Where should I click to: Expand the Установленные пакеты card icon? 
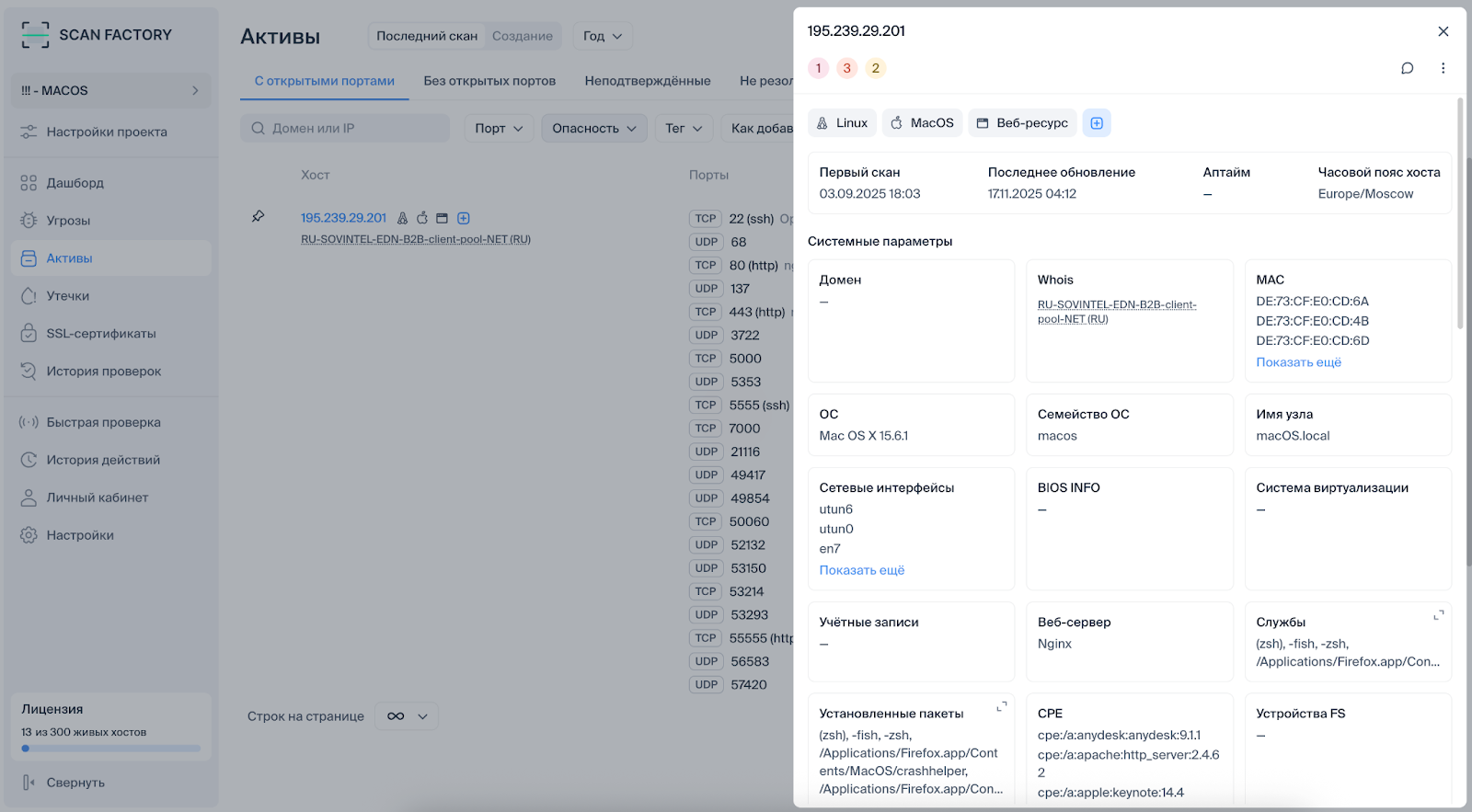tap(1001, 707)
